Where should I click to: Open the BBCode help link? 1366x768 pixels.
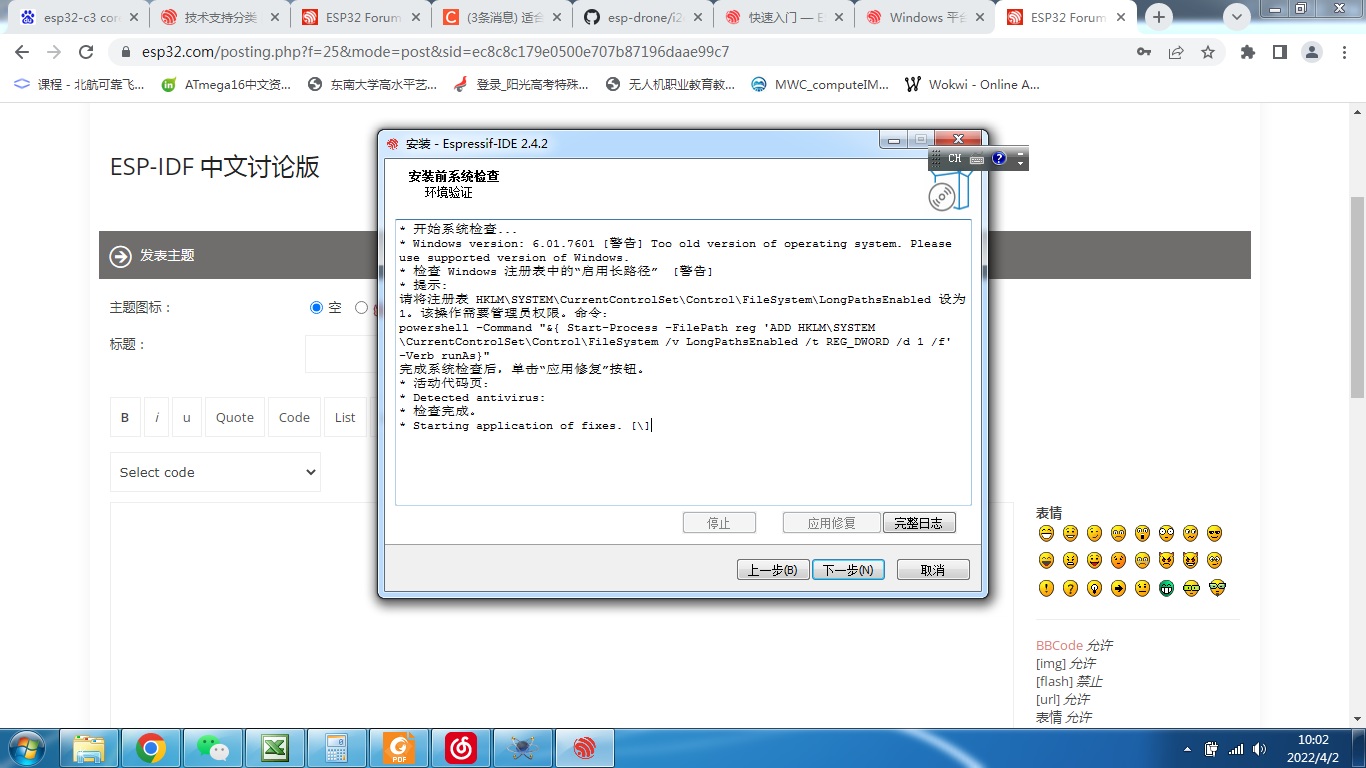(x=1059, y=645)
